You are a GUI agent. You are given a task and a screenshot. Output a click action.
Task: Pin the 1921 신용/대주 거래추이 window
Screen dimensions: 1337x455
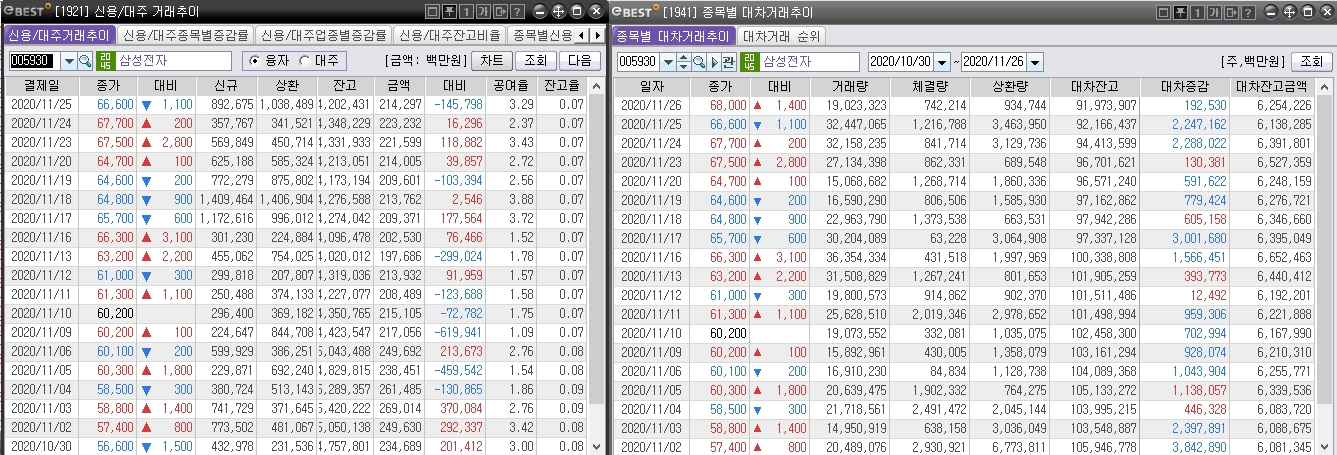pos(450,12)
